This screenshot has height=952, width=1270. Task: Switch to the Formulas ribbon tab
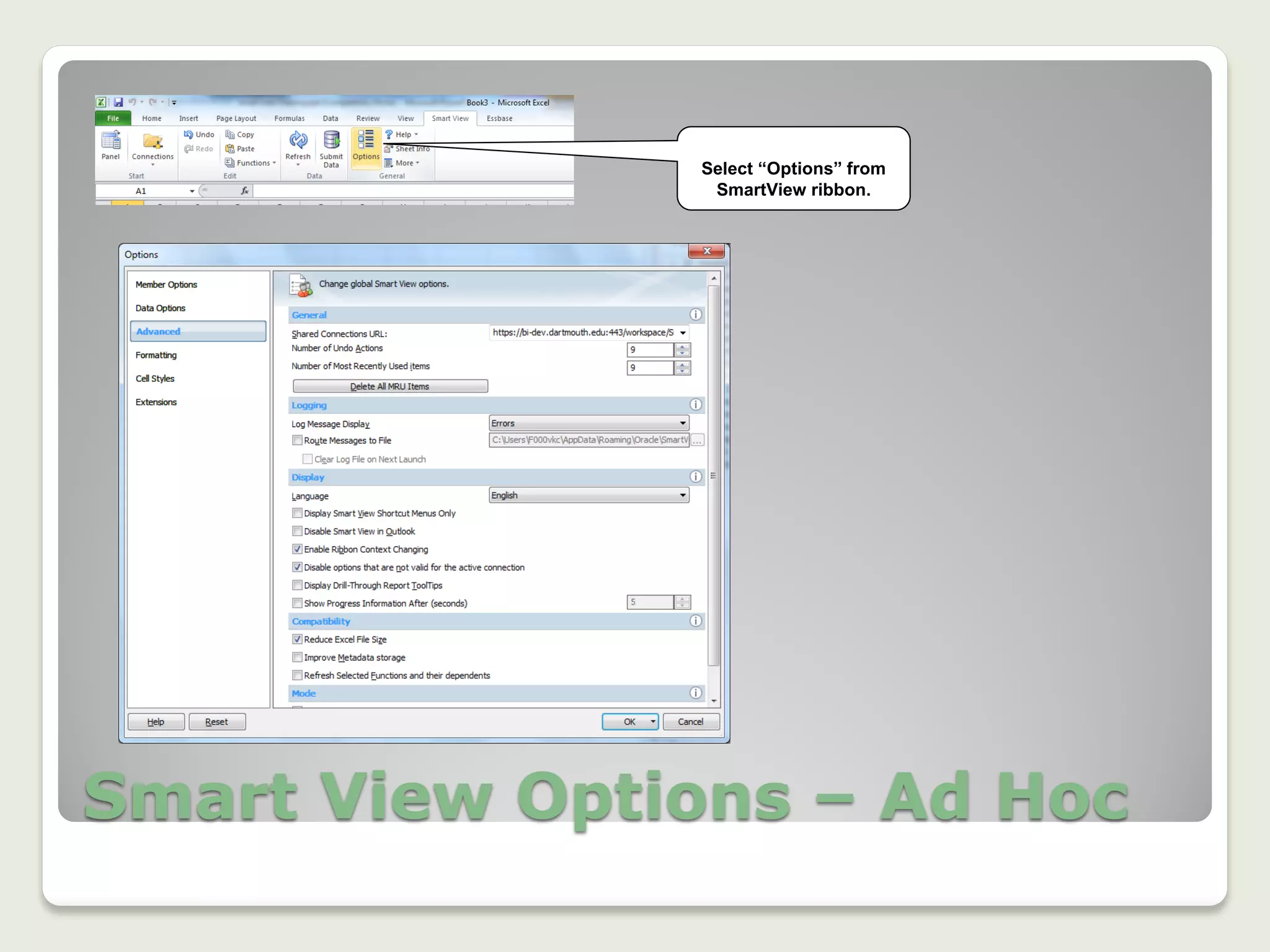click(x=290, y=118)
